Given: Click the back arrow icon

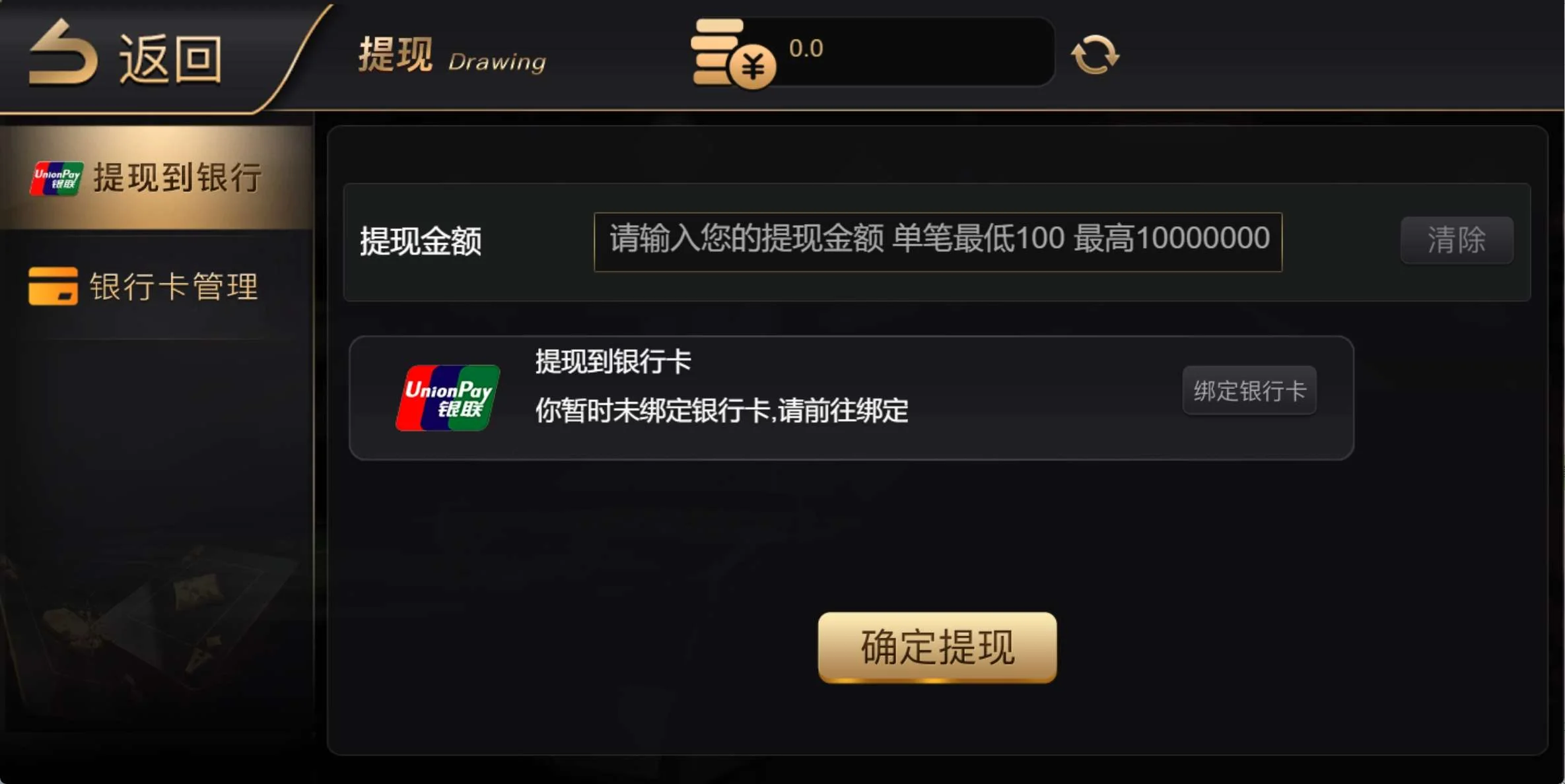Looking at the screenshot, I should 63,53.
